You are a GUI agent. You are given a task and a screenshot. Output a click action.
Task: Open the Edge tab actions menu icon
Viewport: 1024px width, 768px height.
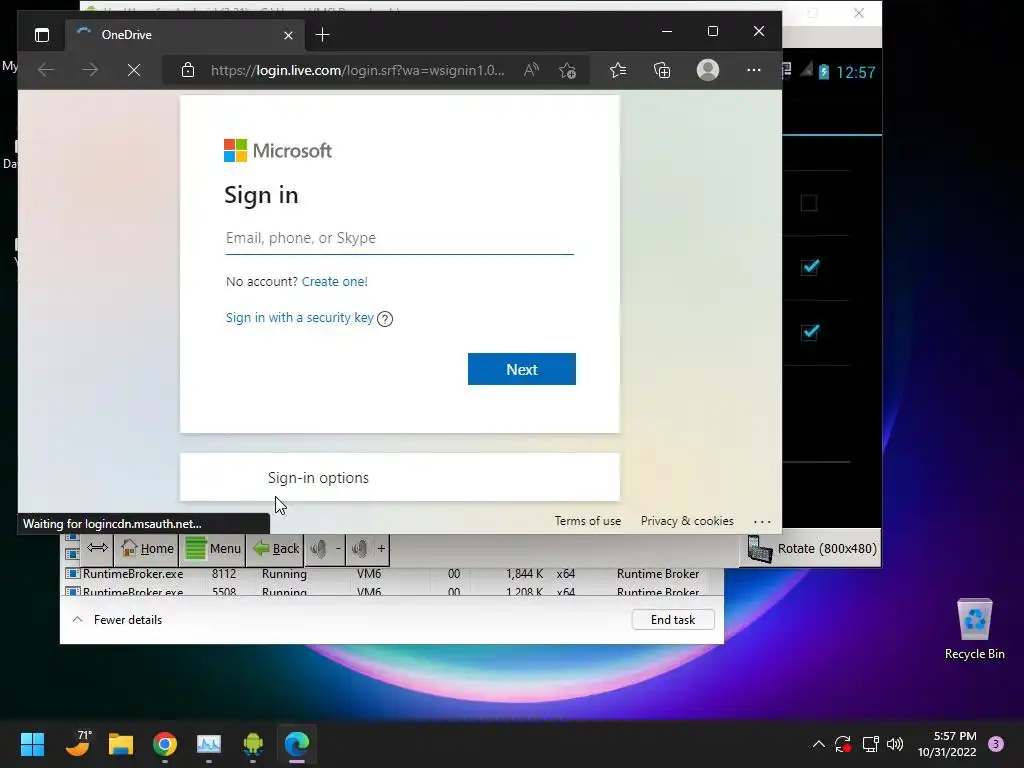coord(42,35)
